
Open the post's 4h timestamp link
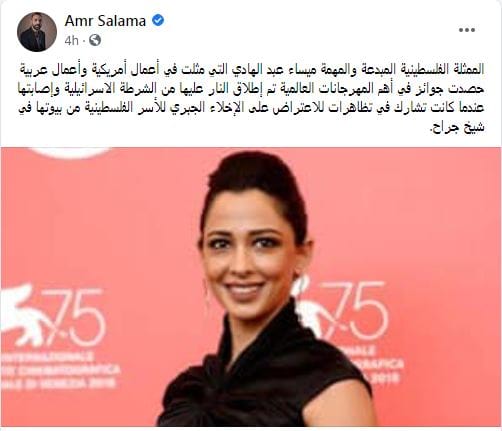click(71, 41)
